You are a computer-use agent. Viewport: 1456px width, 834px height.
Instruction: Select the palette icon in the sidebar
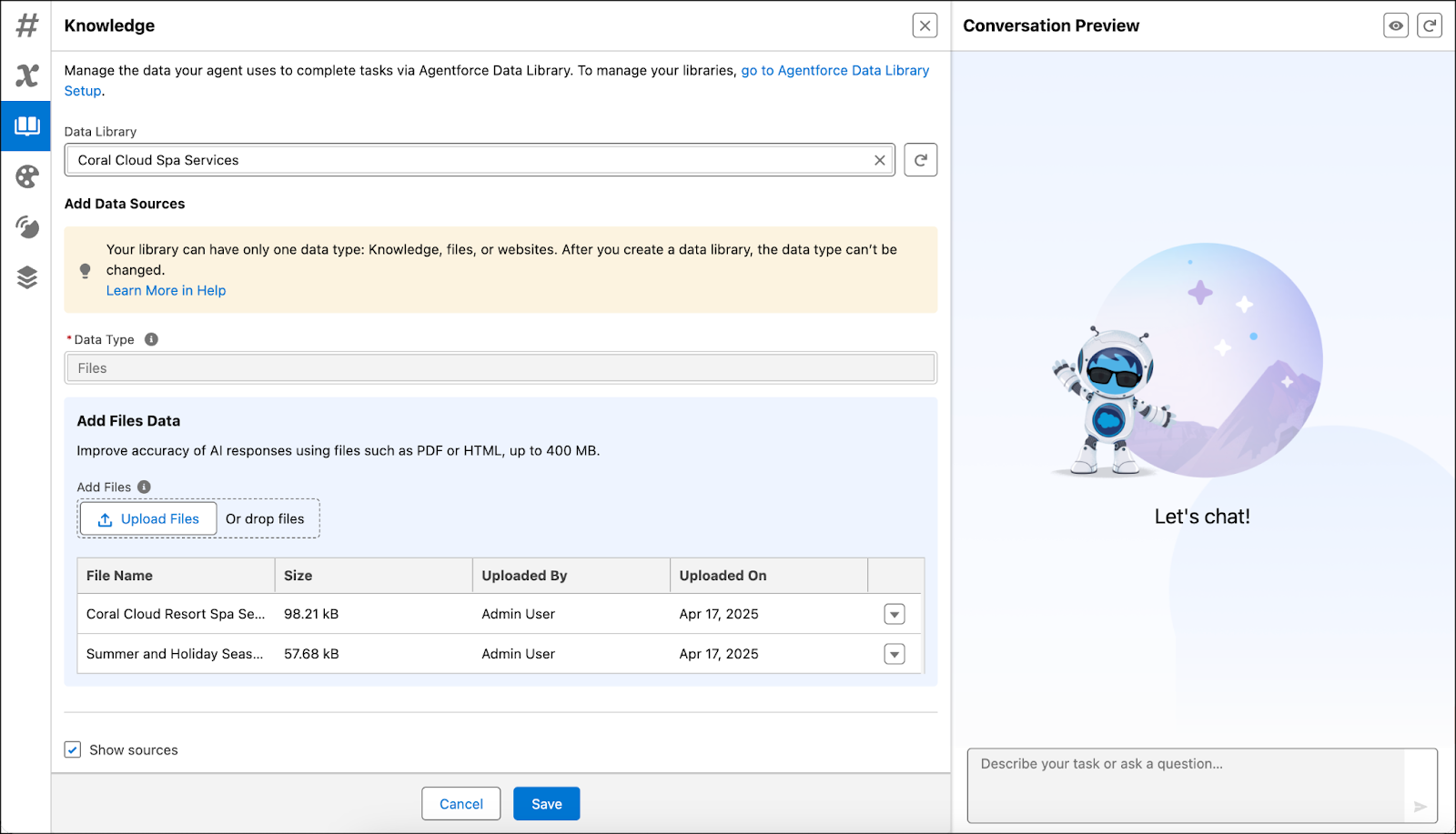[x=25, y=176]
